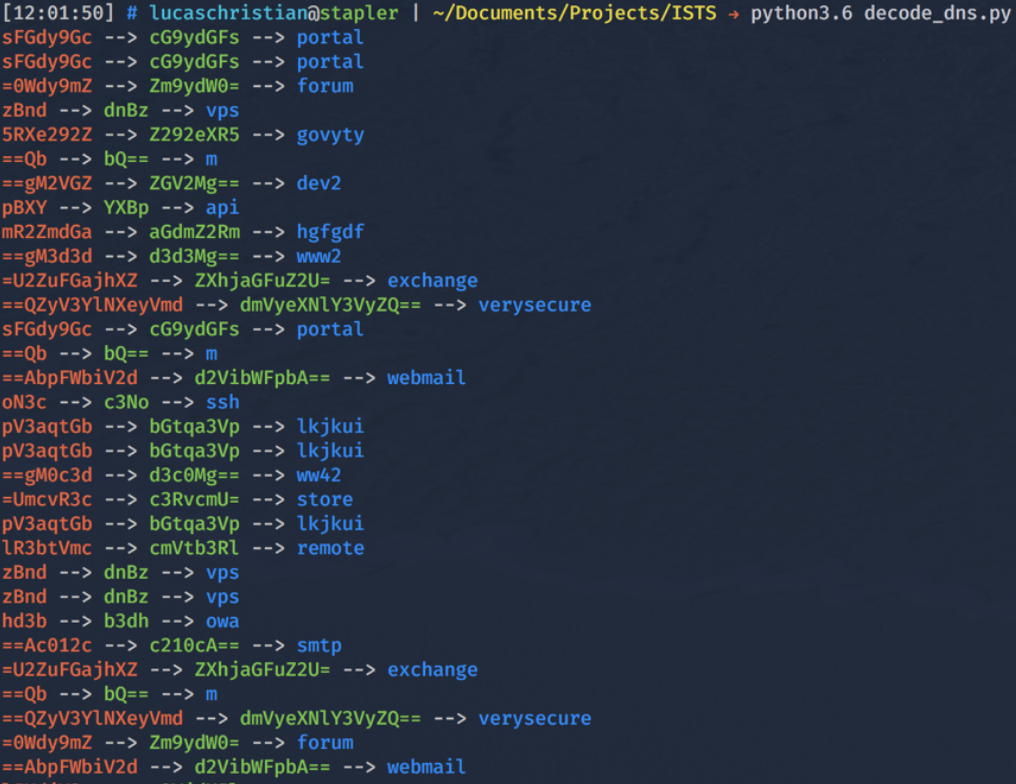The image size is (1016, 784).
Task: Click the decoded hostname forum
Action: (323, 86)
